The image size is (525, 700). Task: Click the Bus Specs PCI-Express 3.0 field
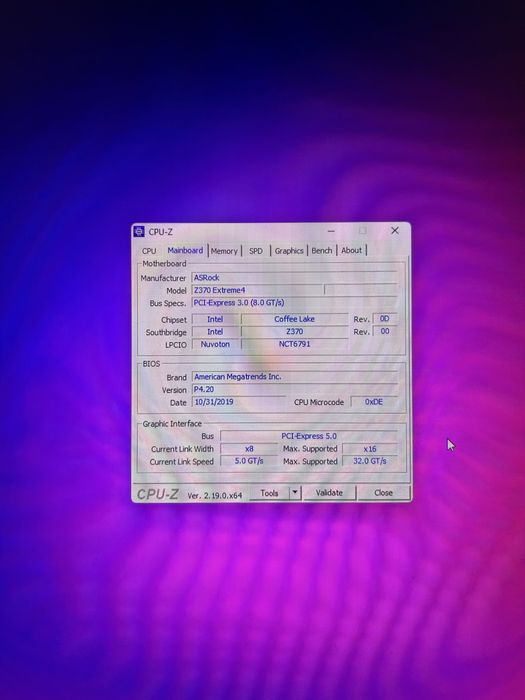coord(295,303)
